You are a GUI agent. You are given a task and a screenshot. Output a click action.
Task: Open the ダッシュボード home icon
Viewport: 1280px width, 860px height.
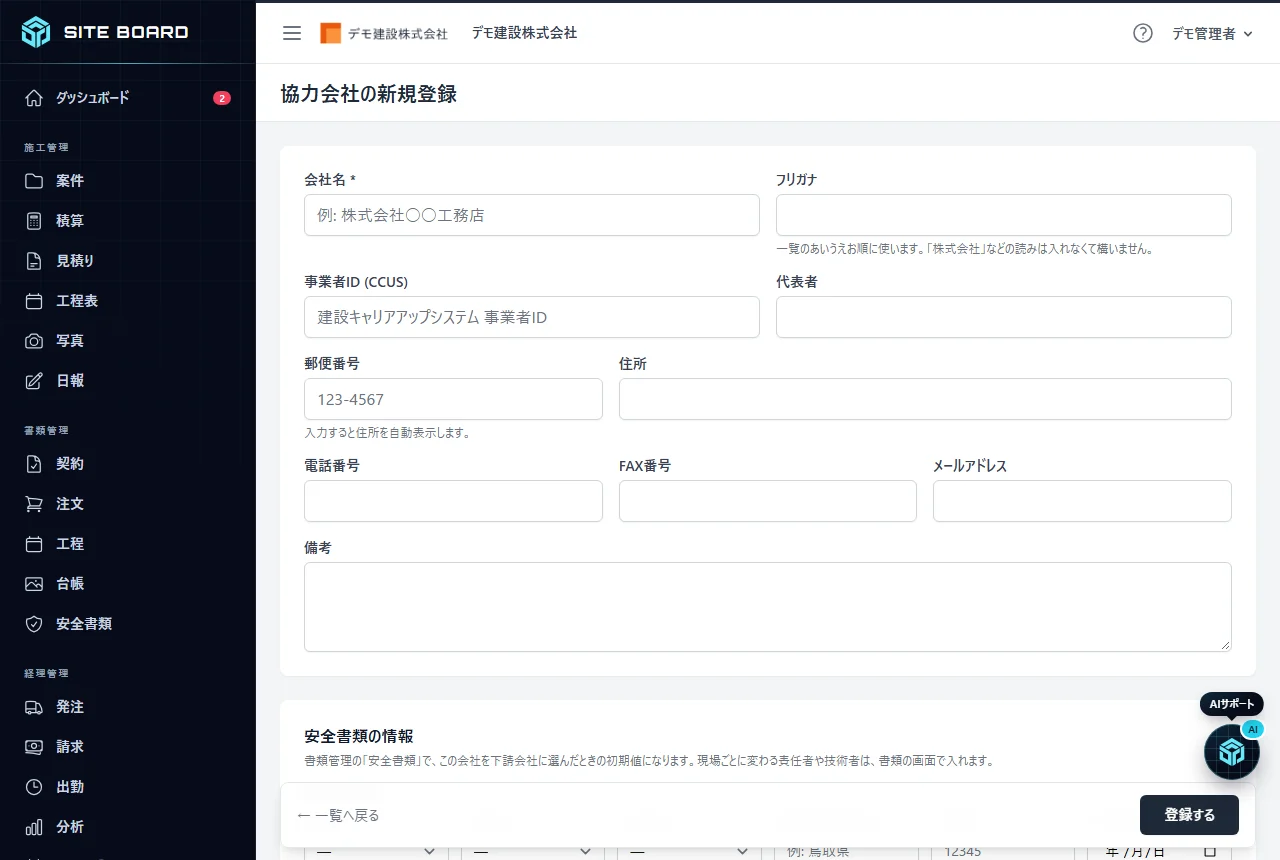(x=34, y=98)
